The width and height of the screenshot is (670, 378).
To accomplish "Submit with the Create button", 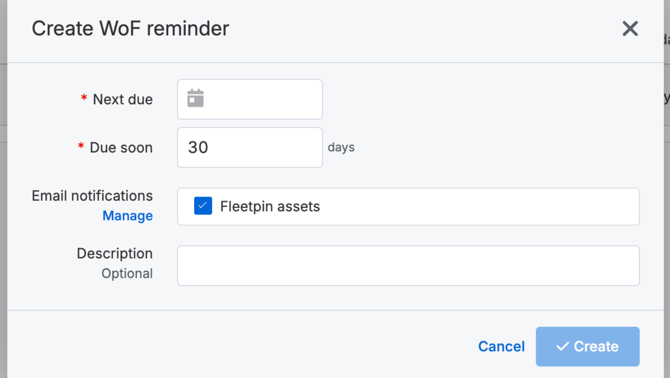I will click(x=588, y=346).
